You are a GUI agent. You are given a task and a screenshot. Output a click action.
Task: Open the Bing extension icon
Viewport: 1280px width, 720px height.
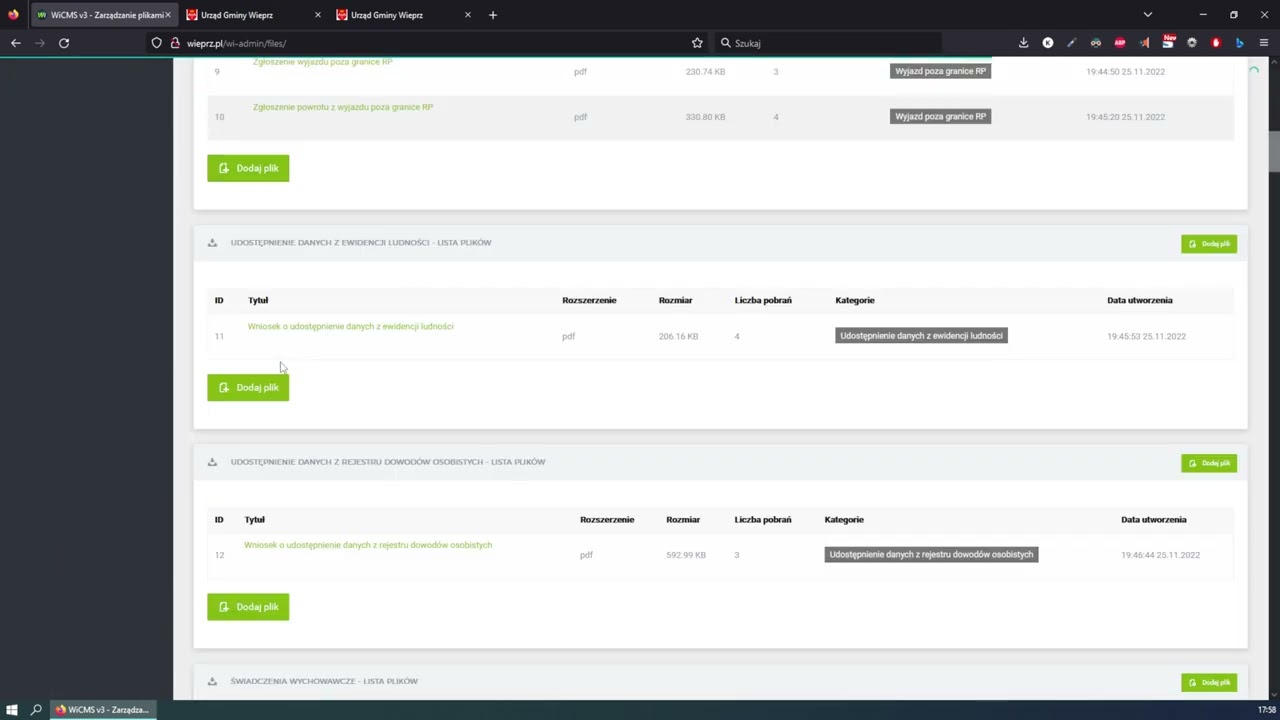coord(1239,43)
